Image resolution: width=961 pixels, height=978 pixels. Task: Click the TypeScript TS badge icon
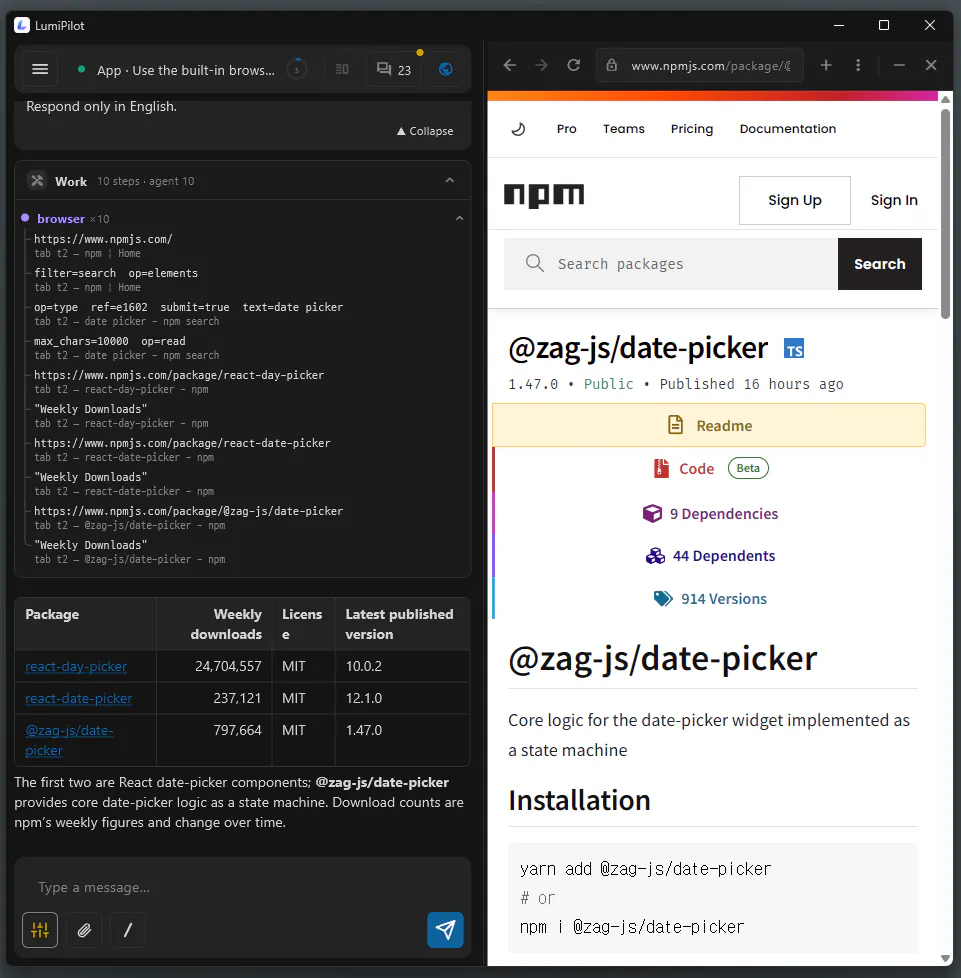tap(794, 349)
